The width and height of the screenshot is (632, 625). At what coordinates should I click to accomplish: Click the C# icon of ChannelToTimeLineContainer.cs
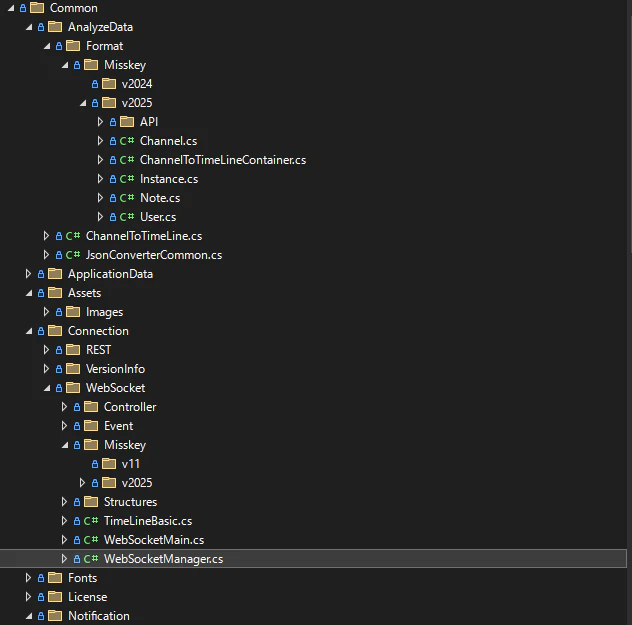coord(127,160)
